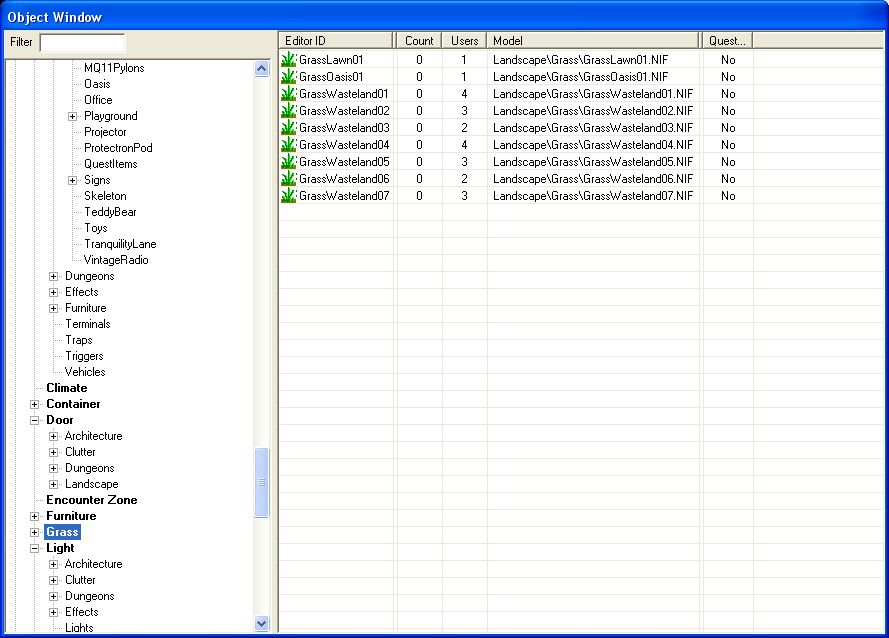Expand the Container category

pos(35,404)
